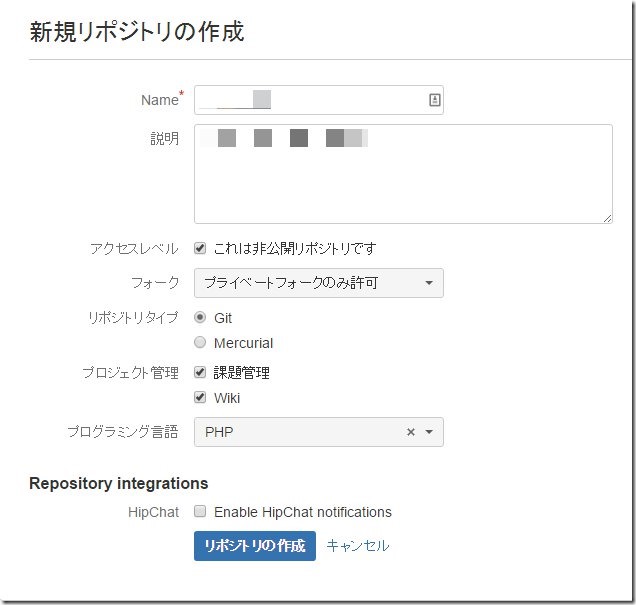Viewport: 636px width, 605px height.
Task: Toggle the これは非公開リポジトリです checkbox
Action: tap(200, 248)
